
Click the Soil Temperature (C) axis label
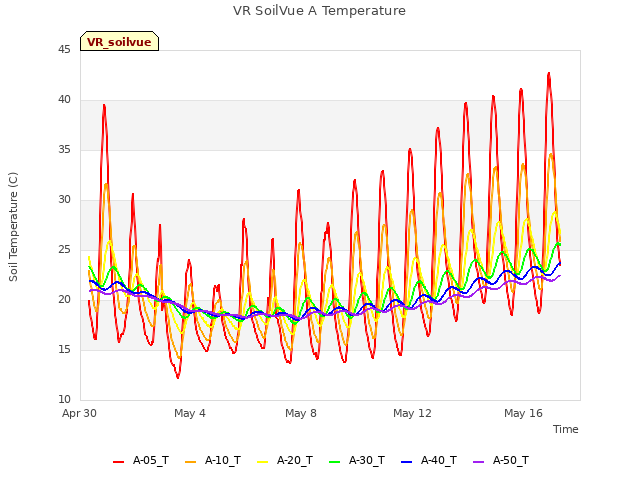(x=13, y=227)
